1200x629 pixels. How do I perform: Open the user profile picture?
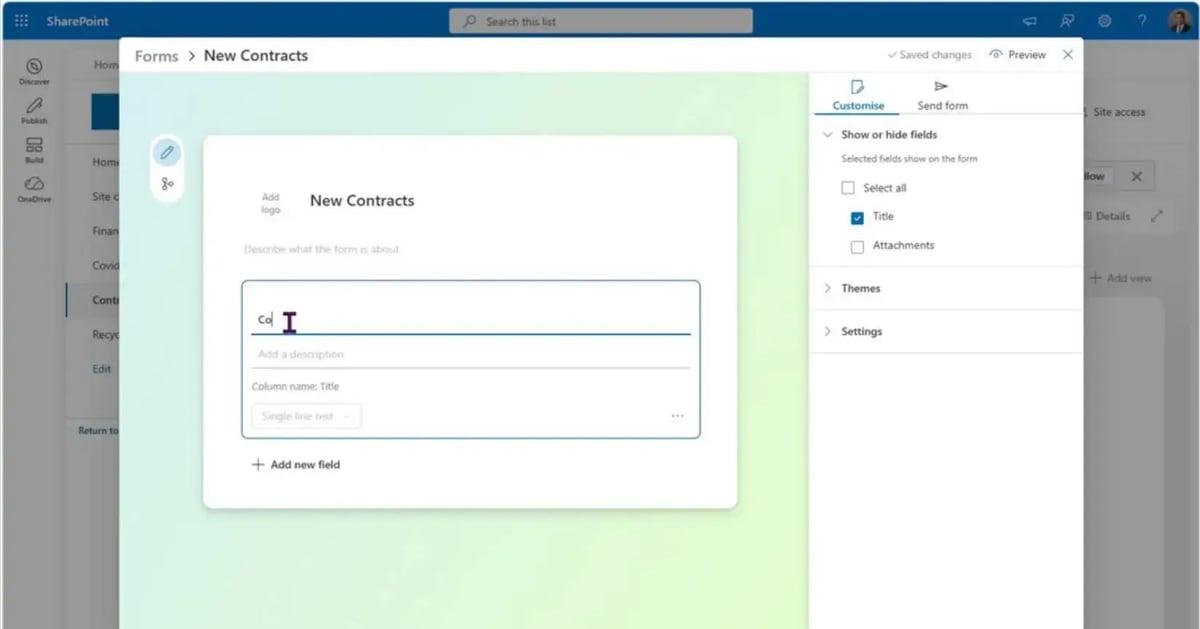pos(1179,21)
